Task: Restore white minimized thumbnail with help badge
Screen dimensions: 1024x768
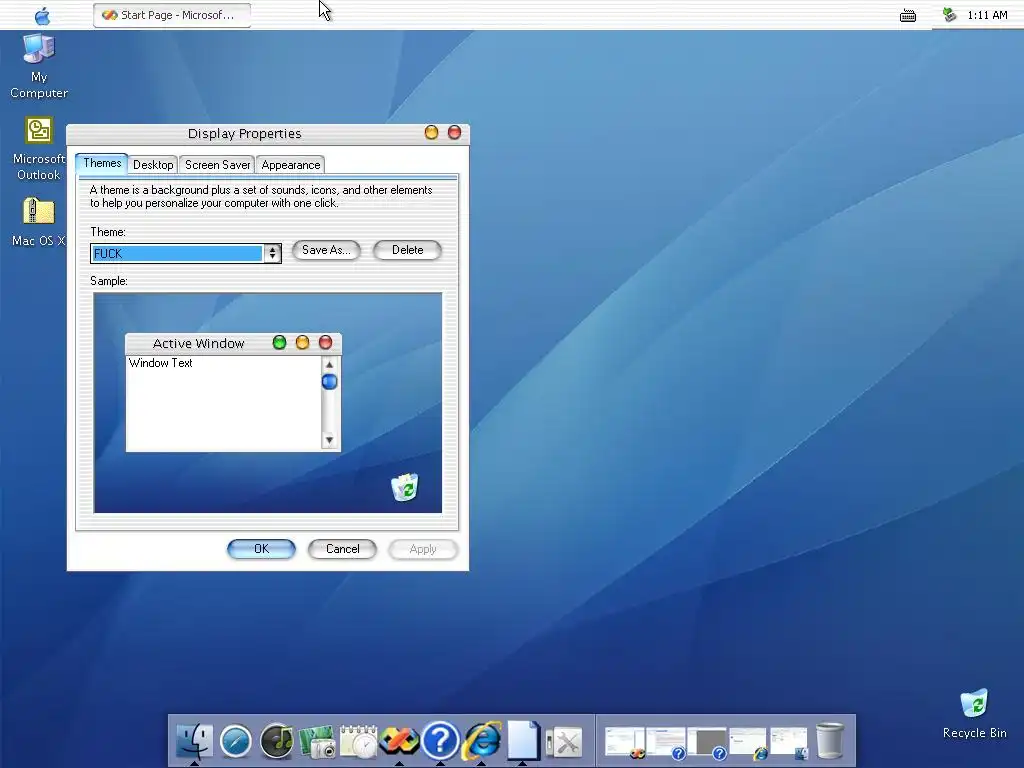Action: (x=666, y=743)
